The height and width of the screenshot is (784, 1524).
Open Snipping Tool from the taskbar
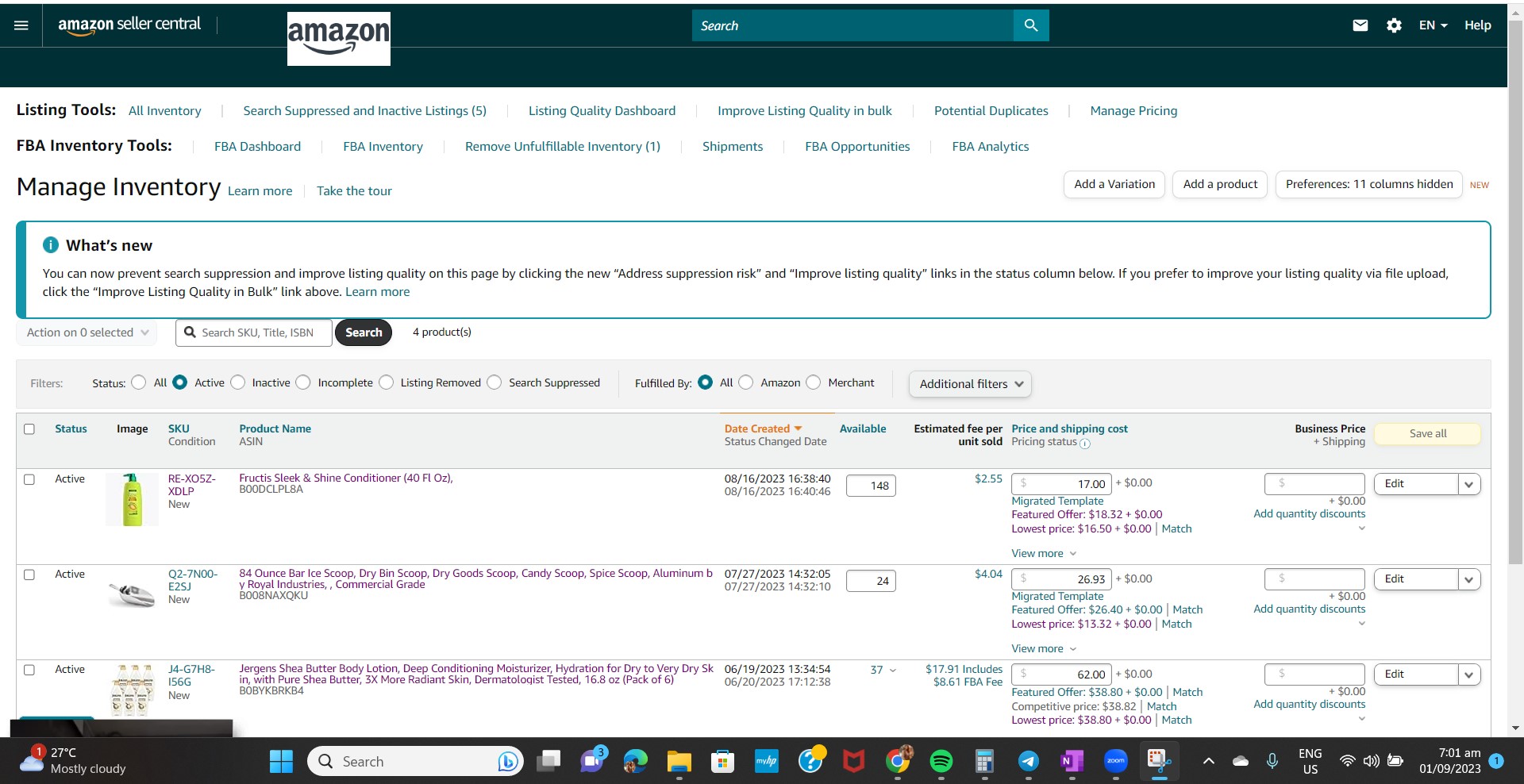tap(1160, 761)
